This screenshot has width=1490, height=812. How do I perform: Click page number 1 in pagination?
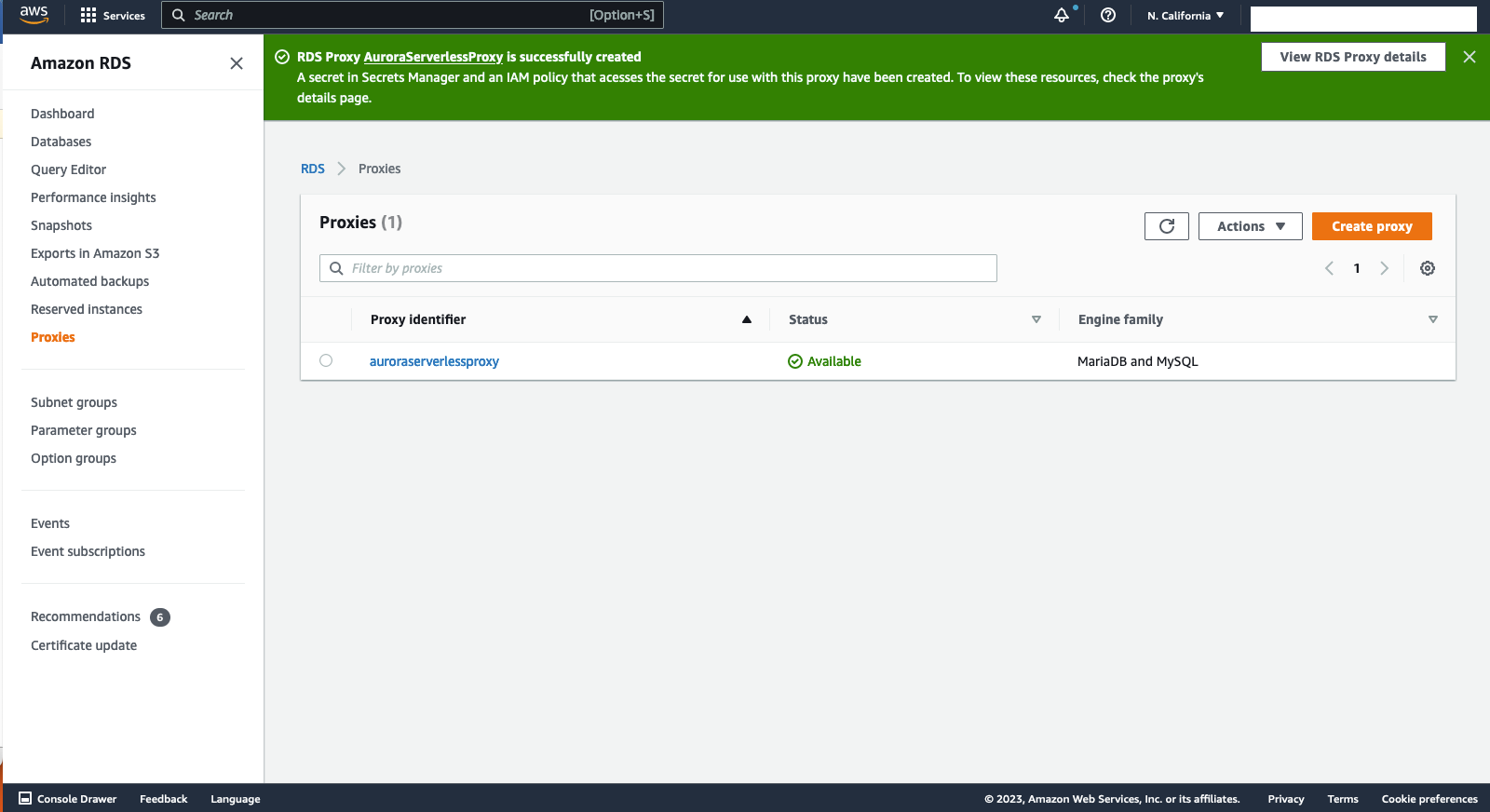click(x=1357, y=268)
